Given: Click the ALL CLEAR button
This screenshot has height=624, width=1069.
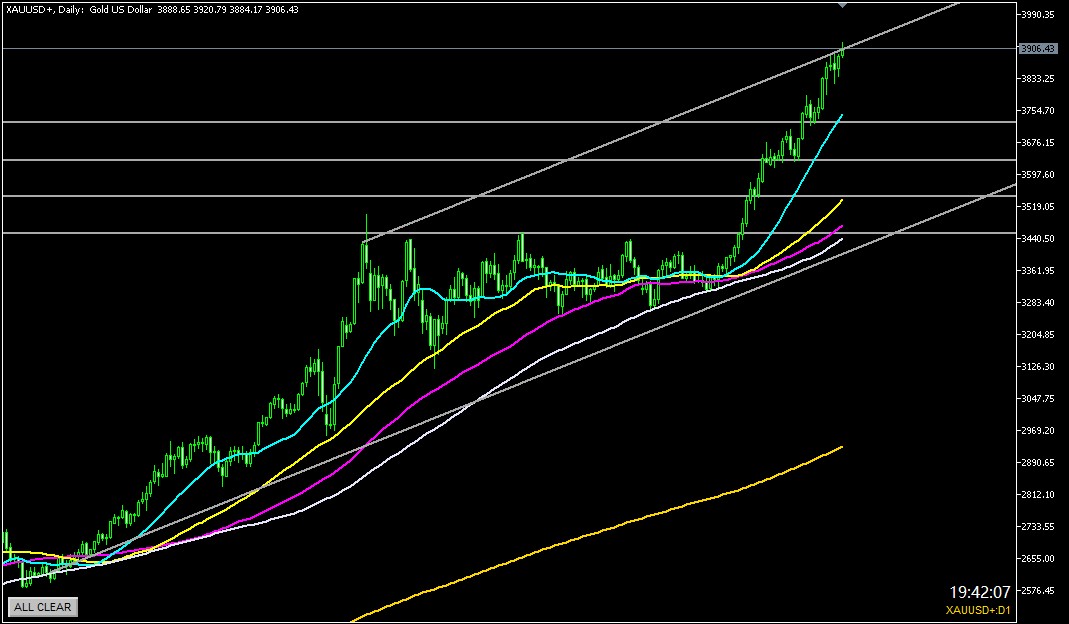Looking at the screenshot, I should tap(42, 607).
